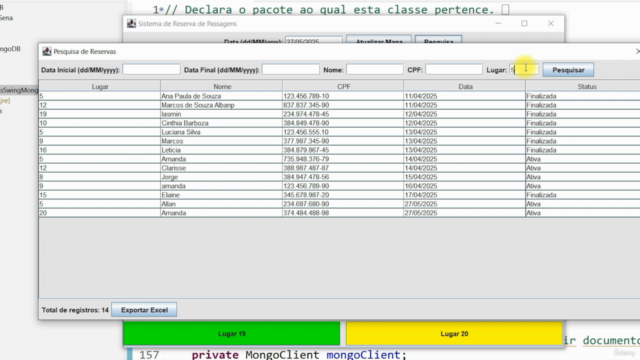Click CPF cell 735.948.376-79
Screen dimensions: 640x360
pos(343,159)
